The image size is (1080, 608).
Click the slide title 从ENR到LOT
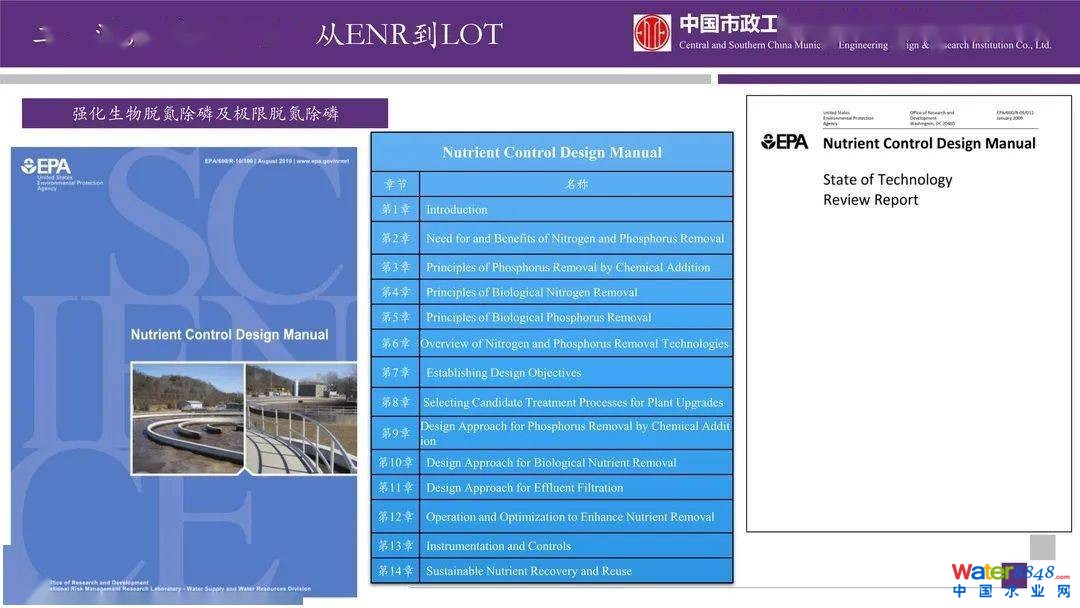(x=408, y=35)
